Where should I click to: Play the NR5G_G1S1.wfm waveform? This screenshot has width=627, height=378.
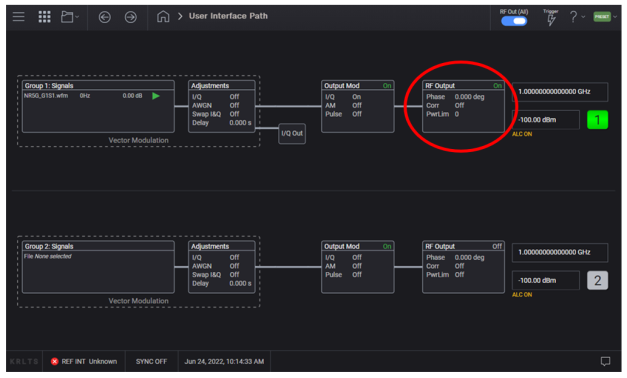tap(156, 96)
